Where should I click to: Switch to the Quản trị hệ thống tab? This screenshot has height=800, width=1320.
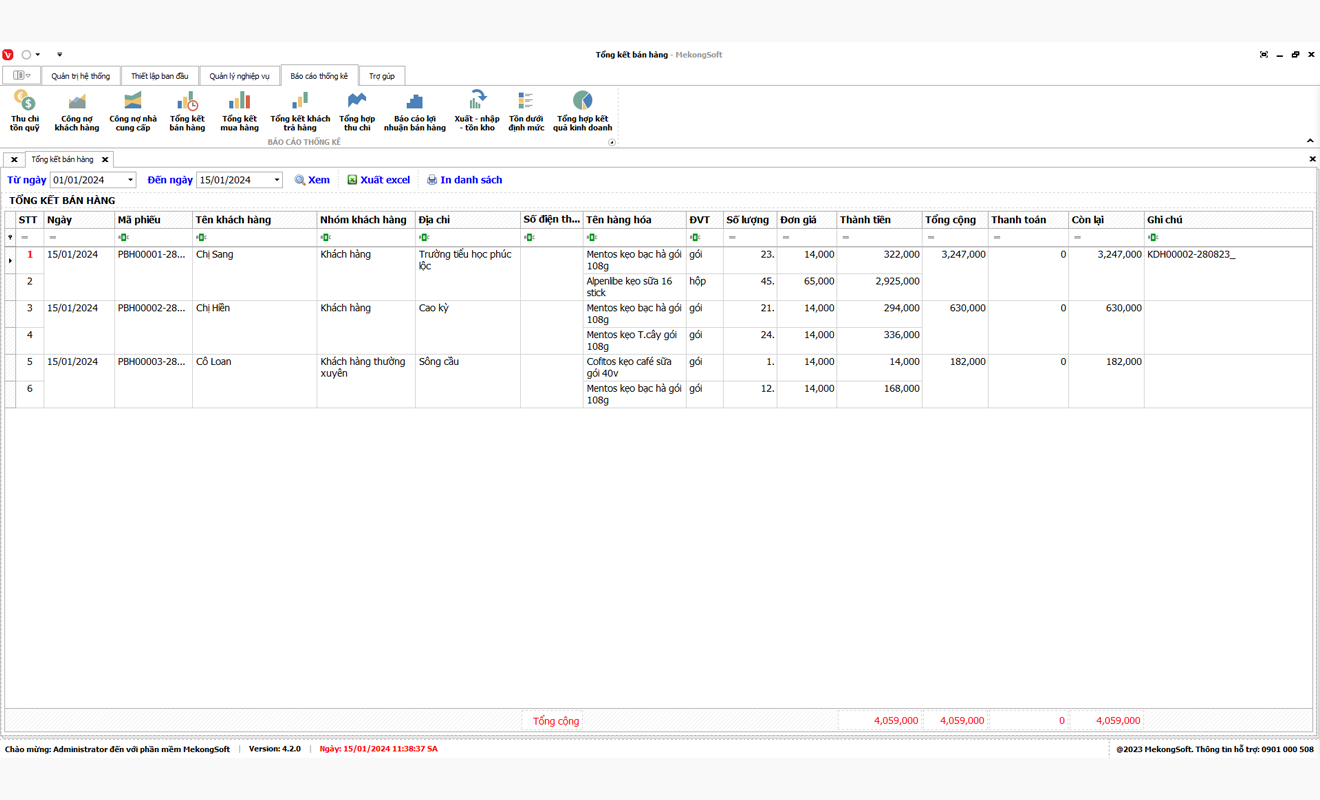tap(81, 76)
